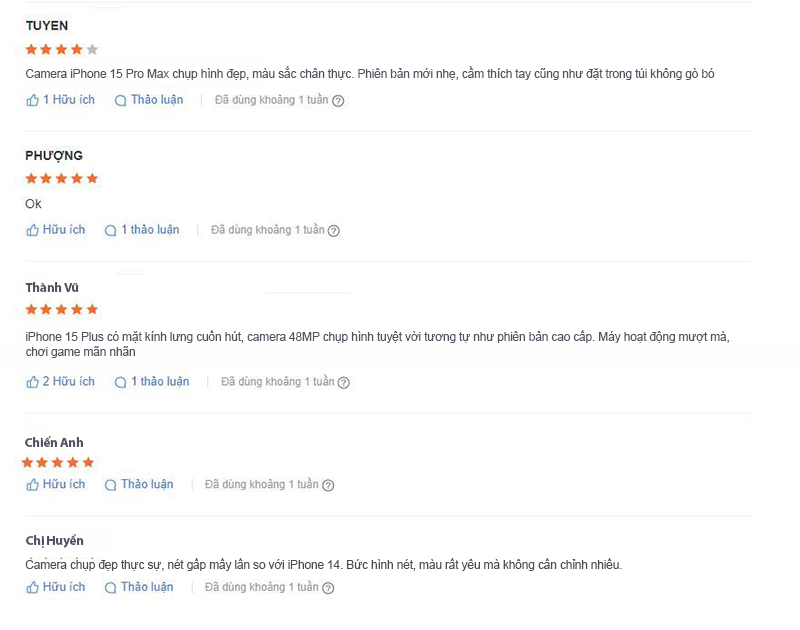Mark TUYEN's review as helpful via '1 Hữu ích'
The image size is (800, 630).
(x=68, y=100)
